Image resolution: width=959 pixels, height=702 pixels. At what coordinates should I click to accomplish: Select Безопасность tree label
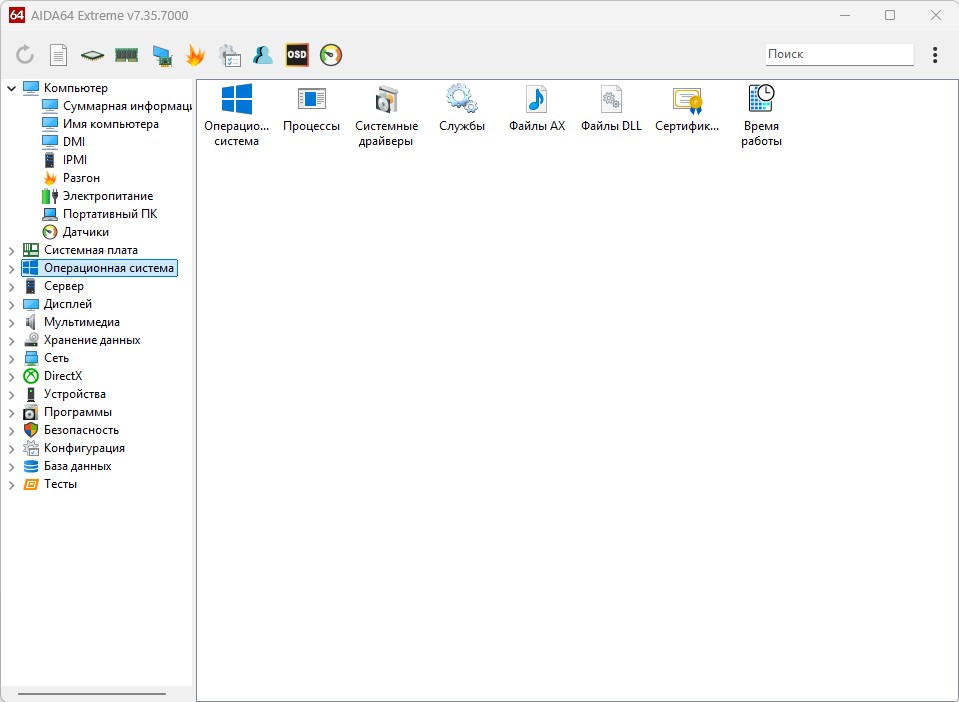point(81,430)
